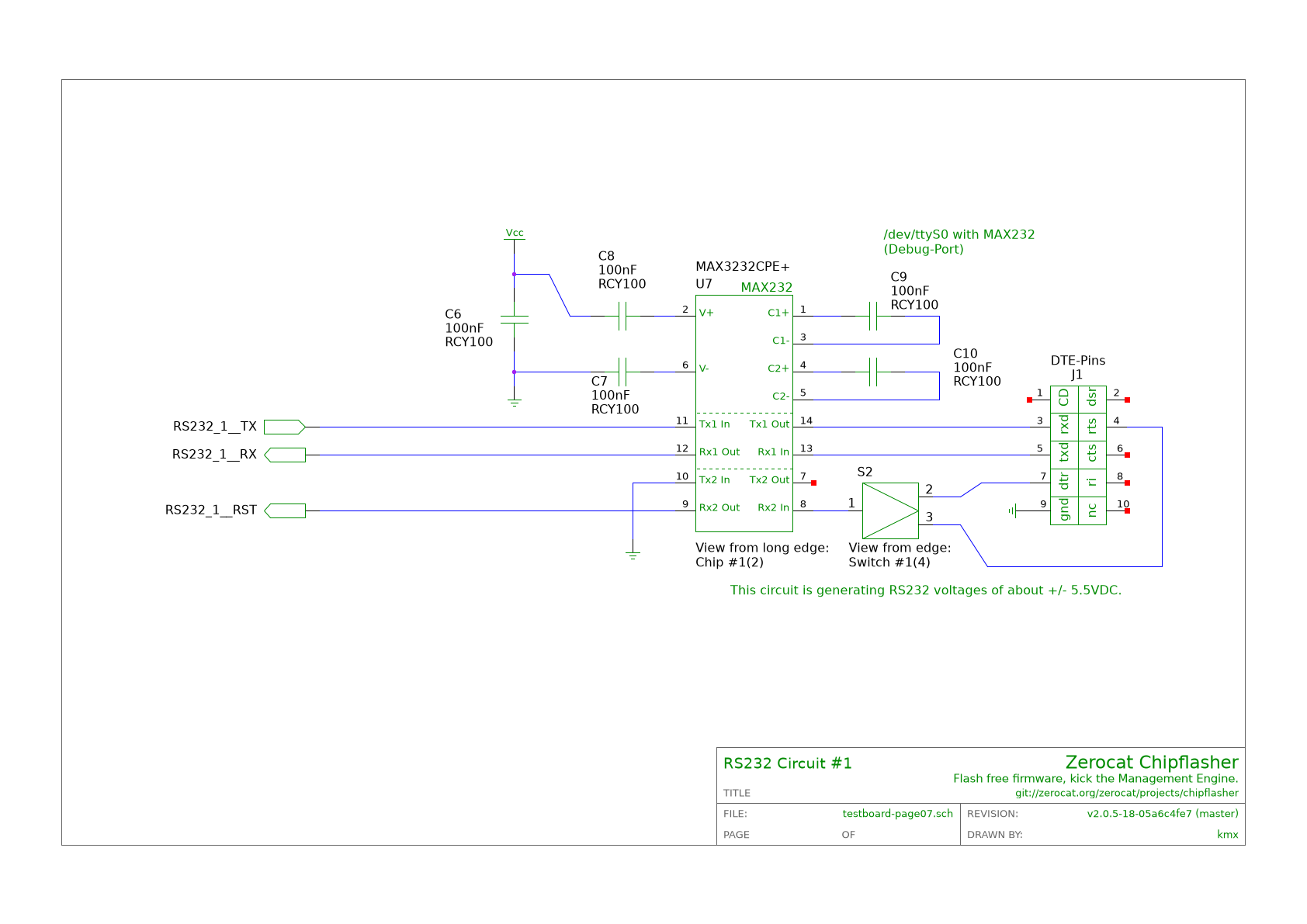The height and width of the screenshot is (924, 1307).
Task: Click the red endpoint at J1 pin 1
Action: pos(1029,400)
